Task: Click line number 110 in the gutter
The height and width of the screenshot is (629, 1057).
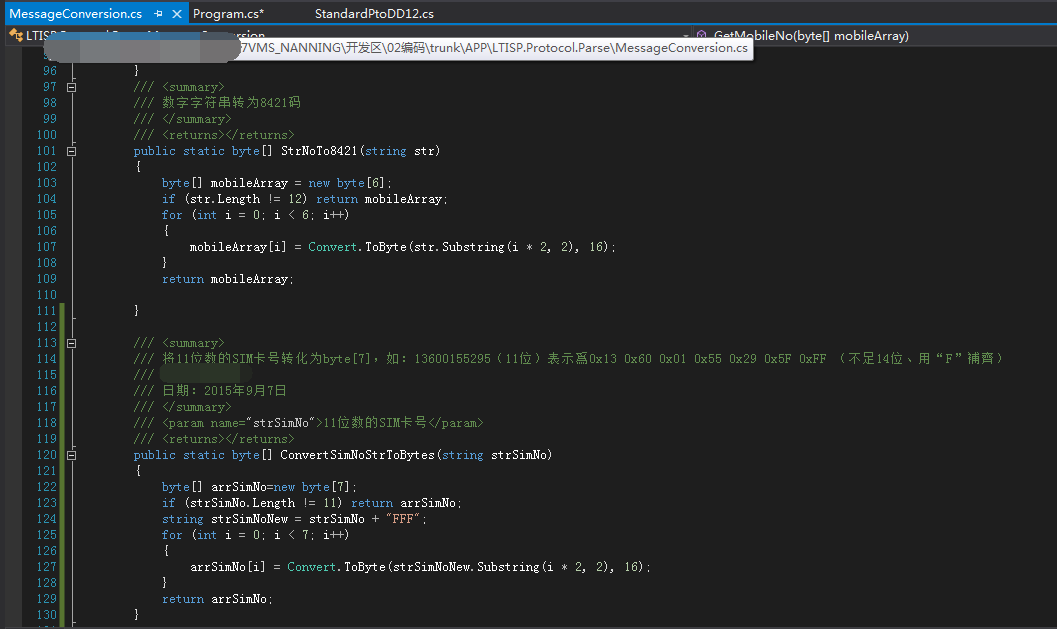Action: (46, 295)
